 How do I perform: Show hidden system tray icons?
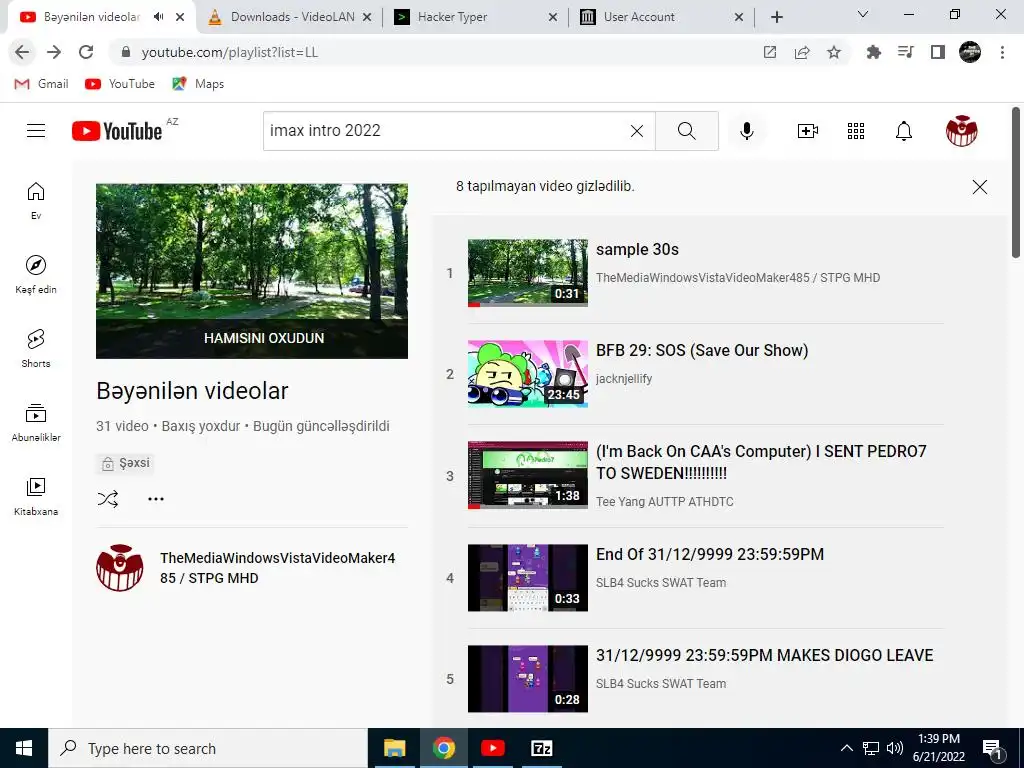[x=846, y=748]
